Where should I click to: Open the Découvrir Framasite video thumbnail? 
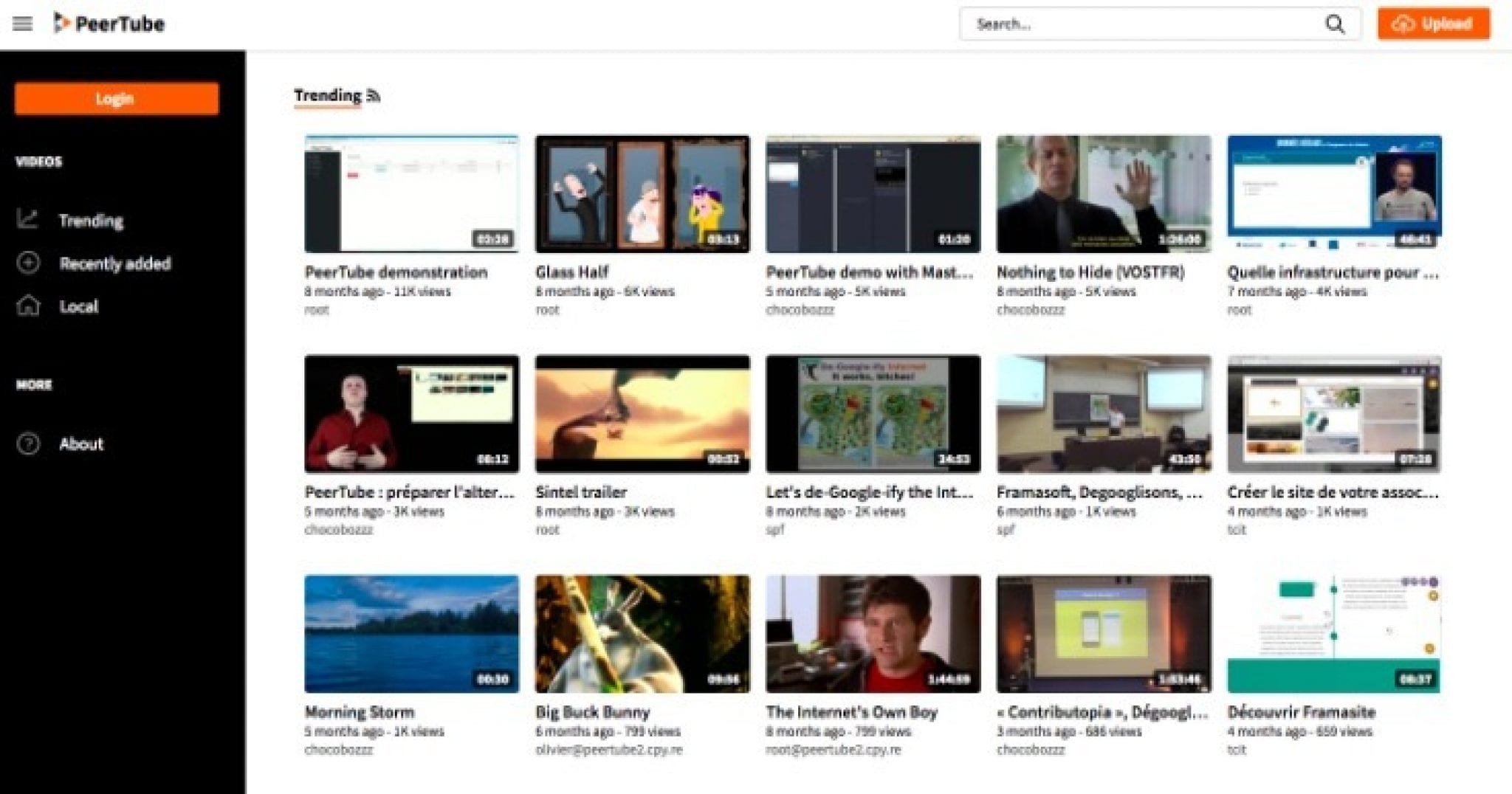[1333, 634]
